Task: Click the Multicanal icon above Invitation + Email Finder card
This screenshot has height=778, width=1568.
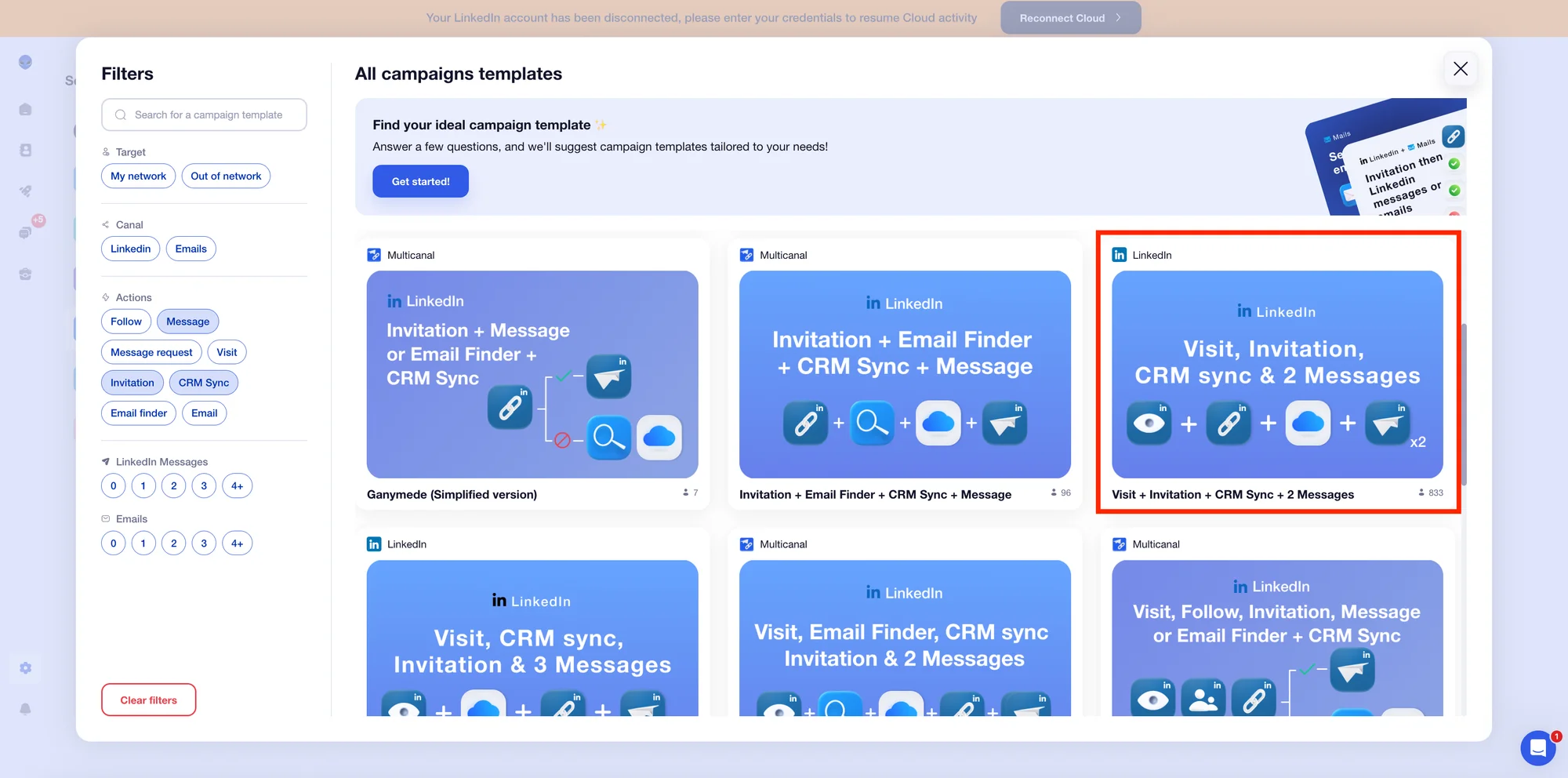Action: [746, 255]
